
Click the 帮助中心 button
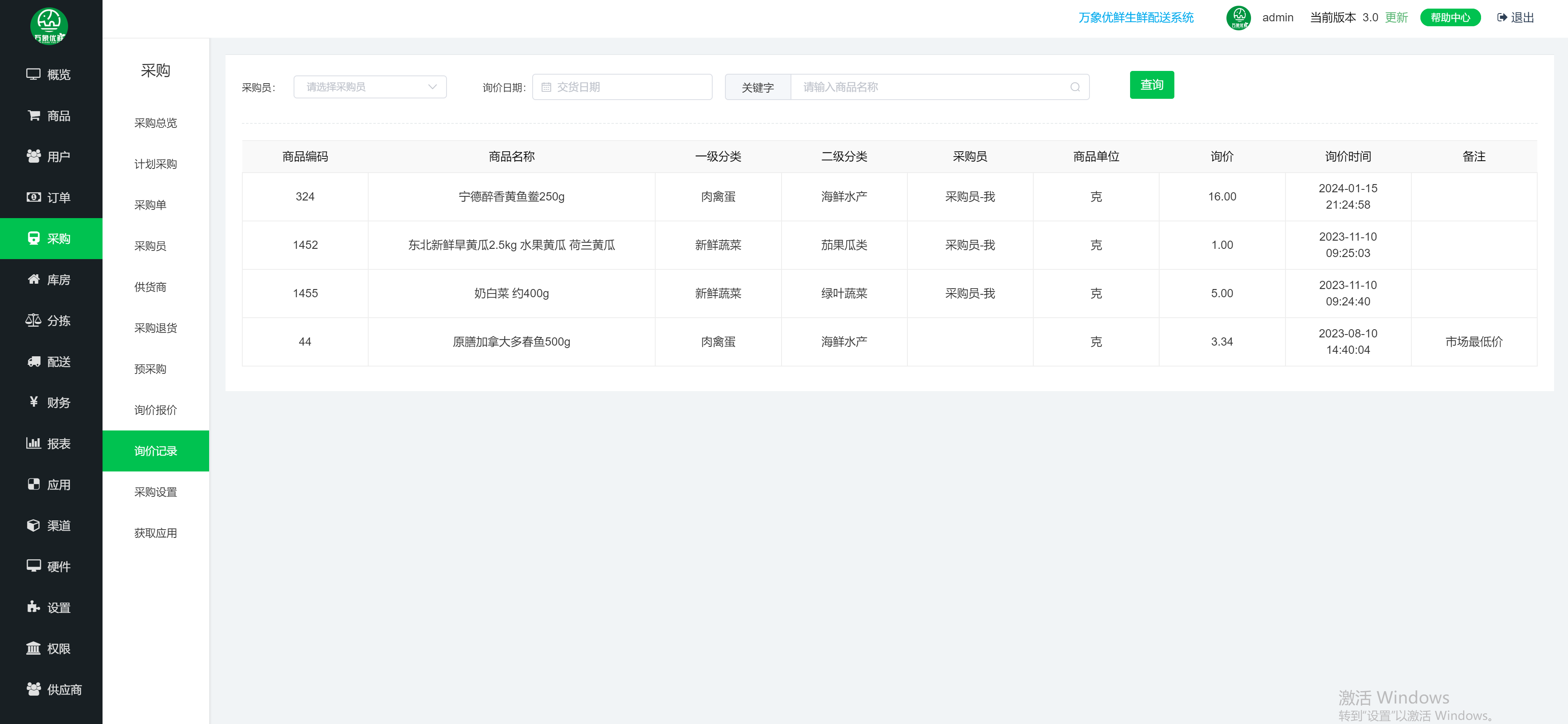[x=1449, y=18]
